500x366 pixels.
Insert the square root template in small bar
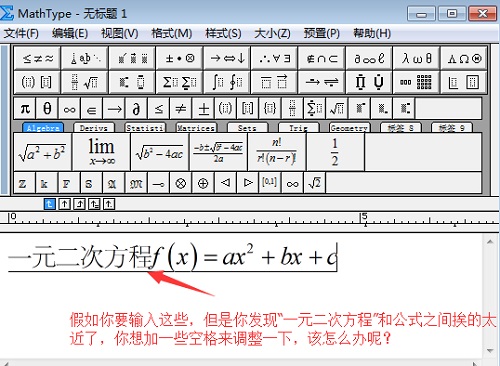[337, 109]
